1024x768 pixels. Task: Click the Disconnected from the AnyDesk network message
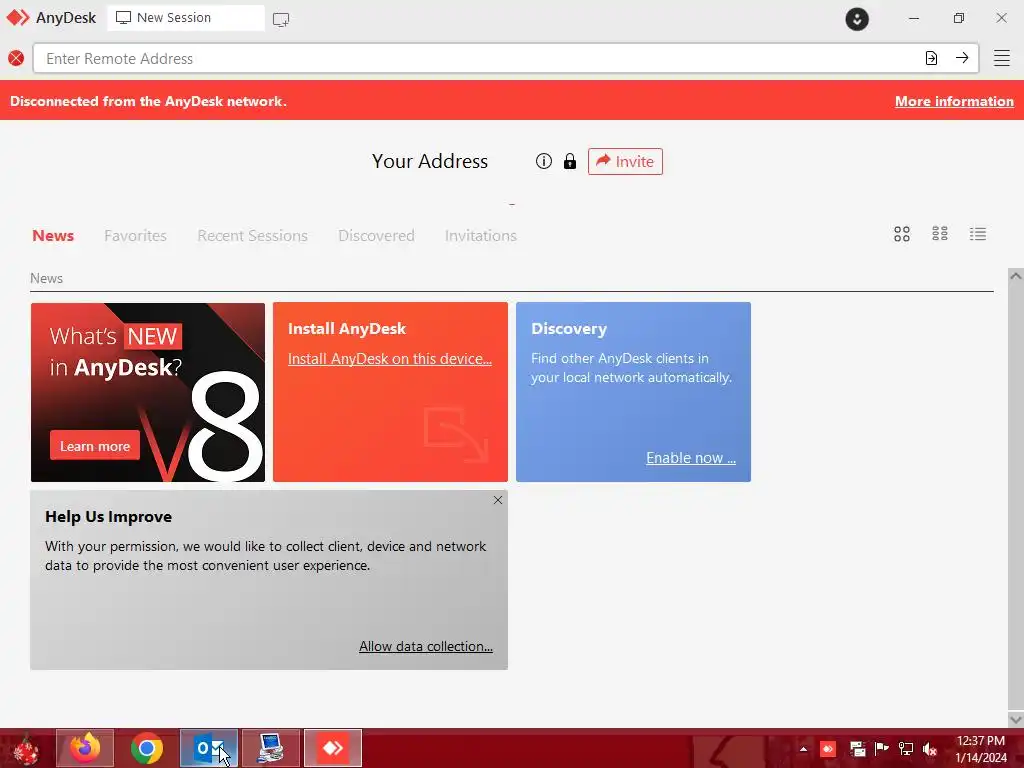148,101
